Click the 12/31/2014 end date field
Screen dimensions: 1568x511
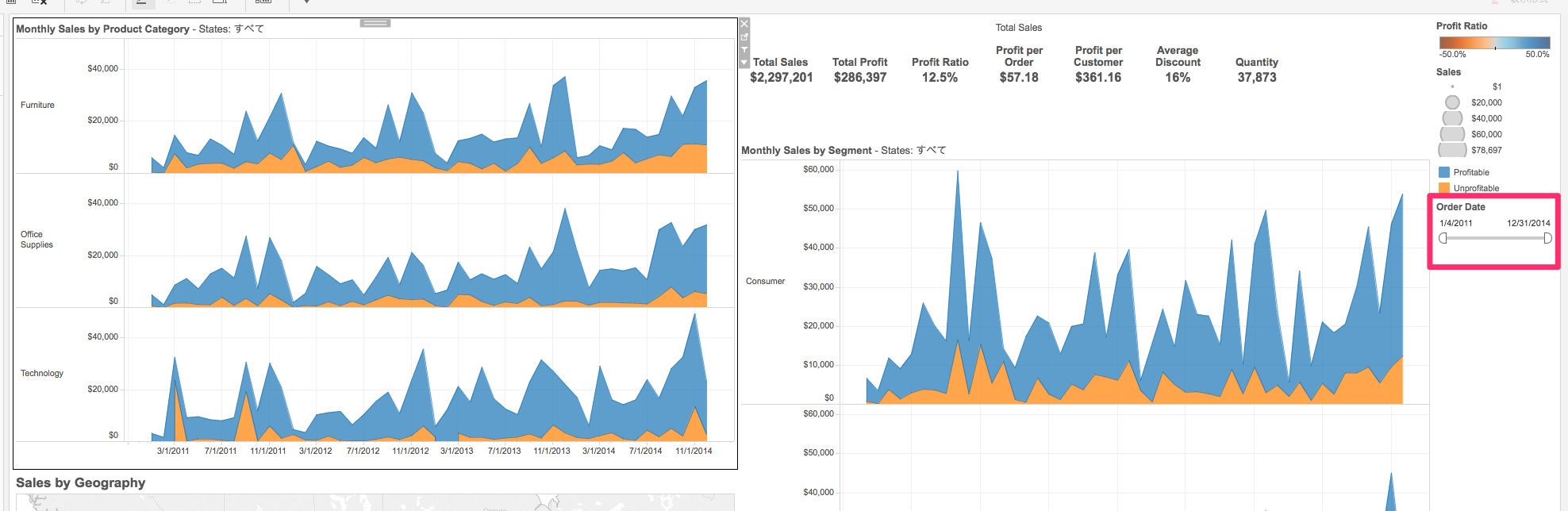pos(1528,223)
